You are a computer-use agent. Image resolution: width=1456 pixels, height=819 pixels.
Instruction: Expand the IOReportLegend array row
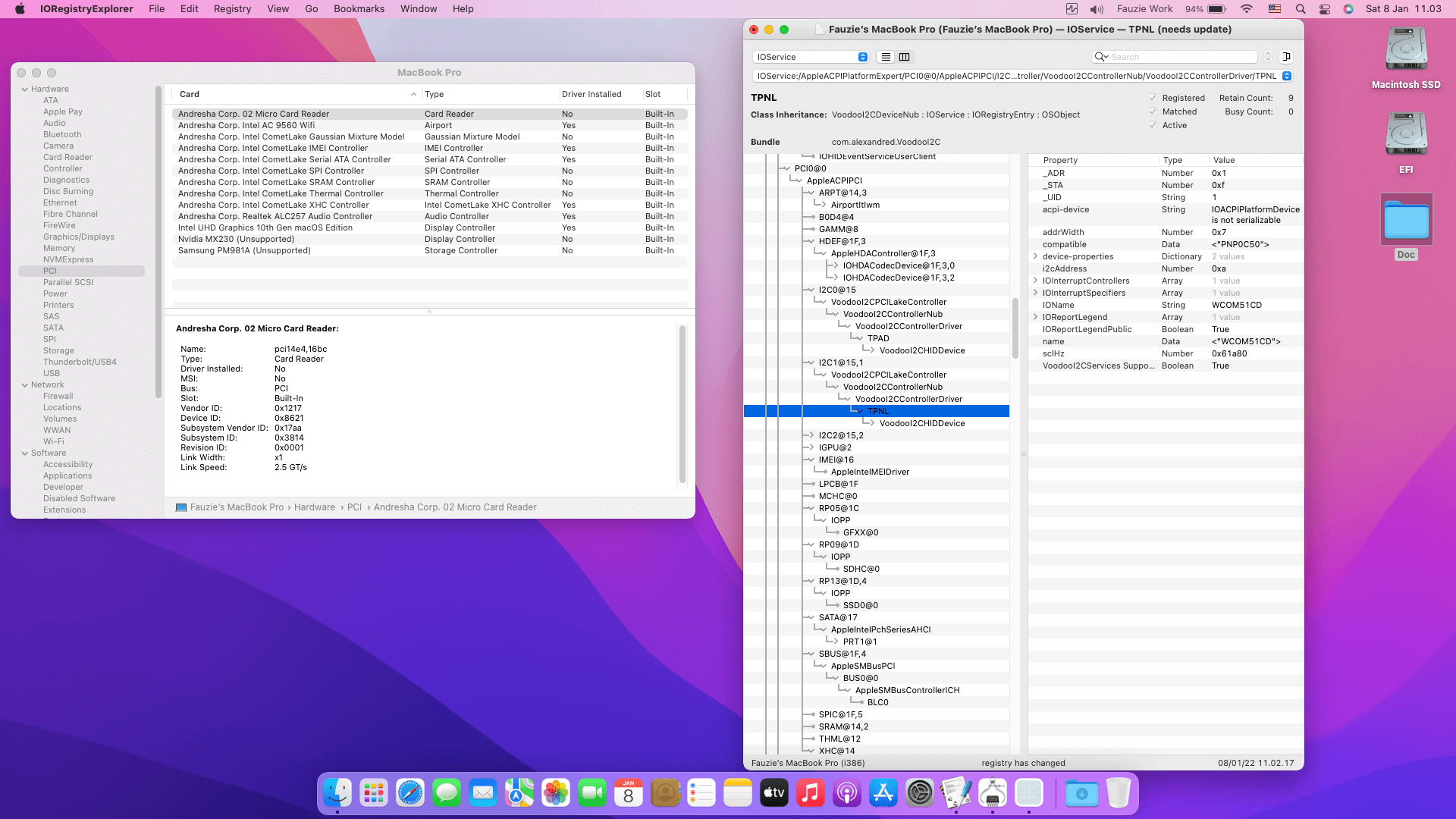tap(1035, 317)
